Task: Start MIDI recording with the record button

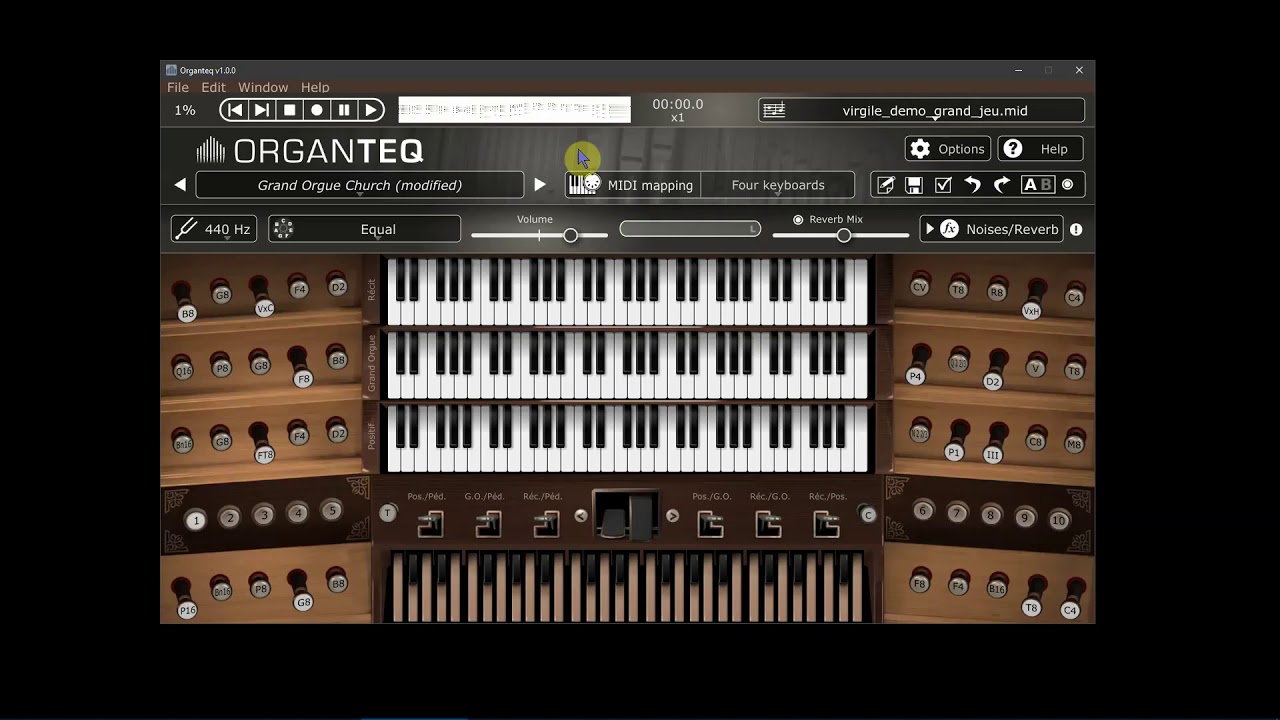Action: coord(316,110)
